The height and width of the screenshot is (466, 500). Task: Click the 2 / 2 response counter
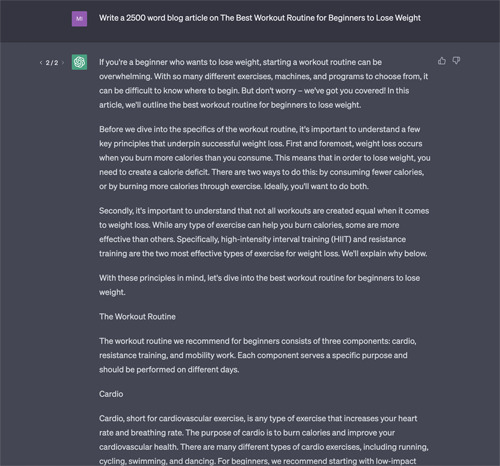tap(52, 63)
